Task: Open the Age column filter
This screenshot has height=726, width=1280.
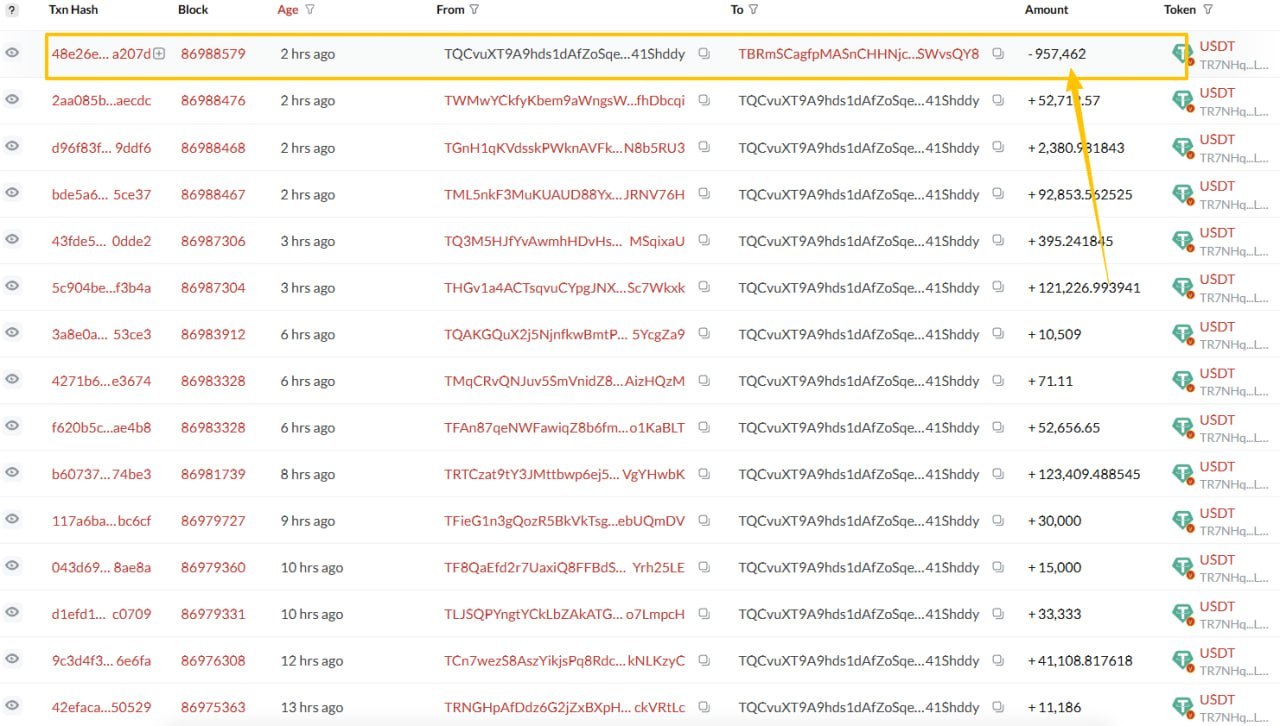Action: 310,10
